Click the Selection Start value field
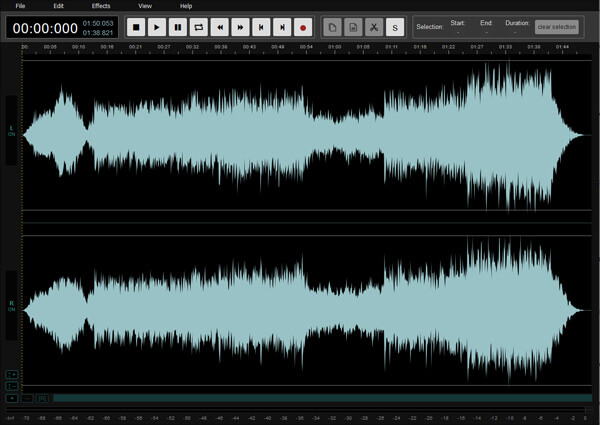The width and height of the screenshot is (600, 425). (x=458, y=33)
